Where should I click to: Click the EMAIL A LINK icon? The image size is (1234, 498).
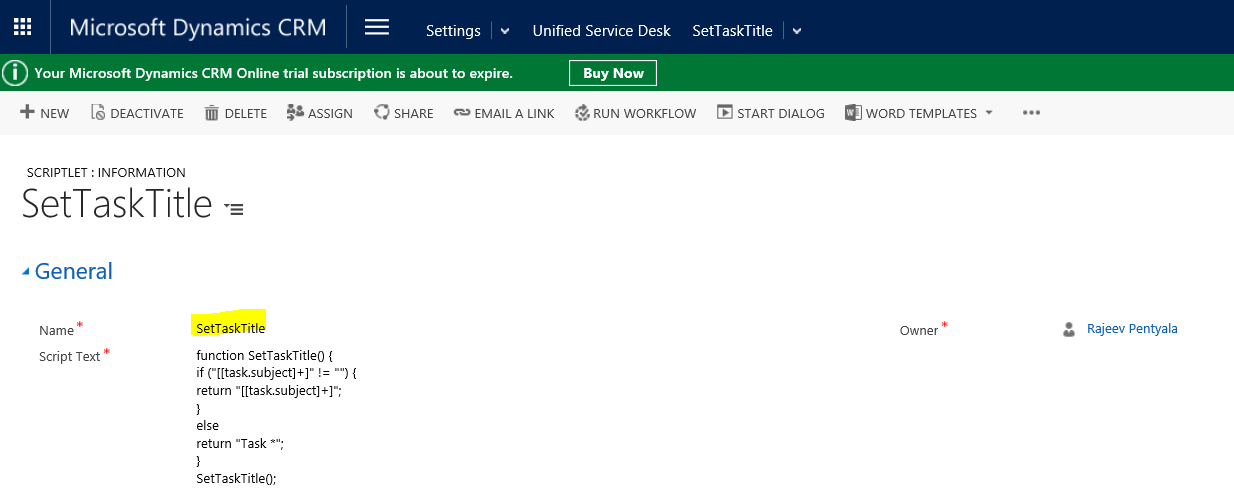(x=461, y=113)
